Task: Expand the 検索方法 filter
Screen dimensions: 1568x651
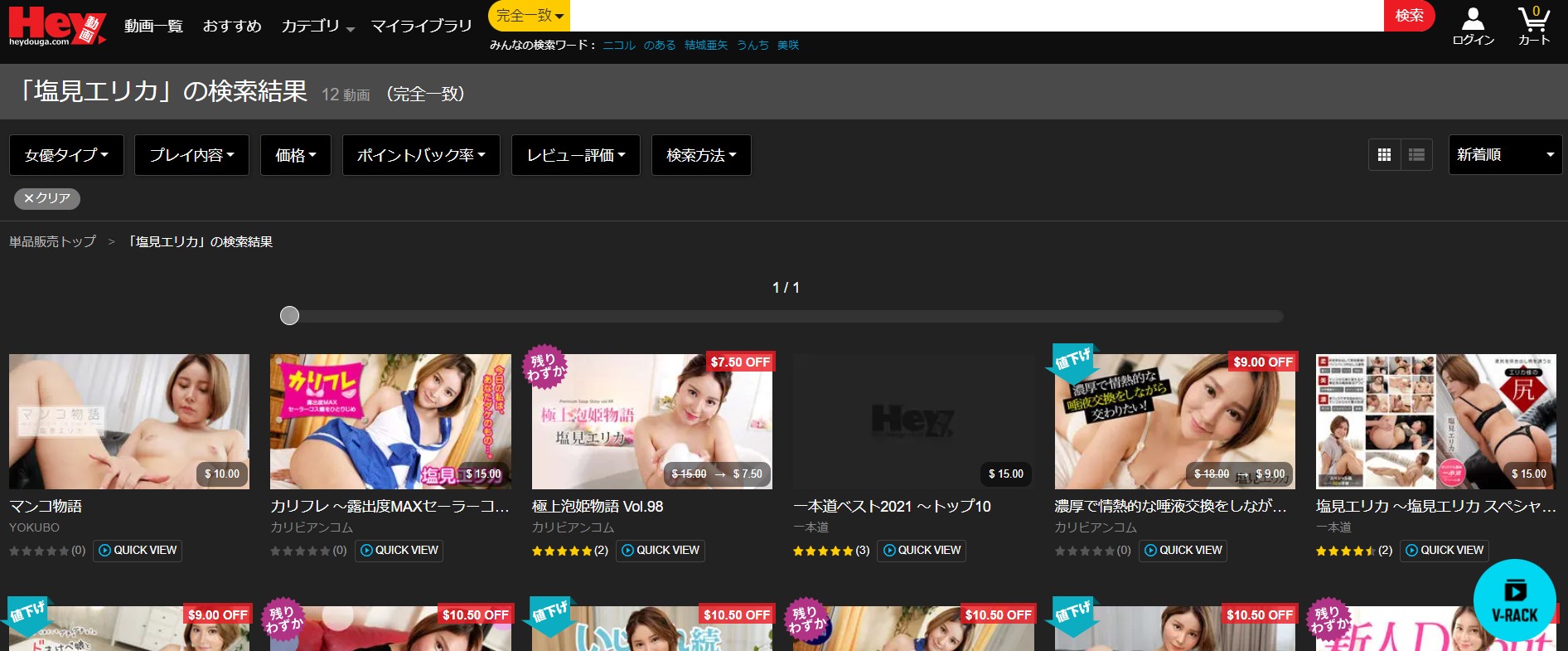Action: tap(701, 155)
